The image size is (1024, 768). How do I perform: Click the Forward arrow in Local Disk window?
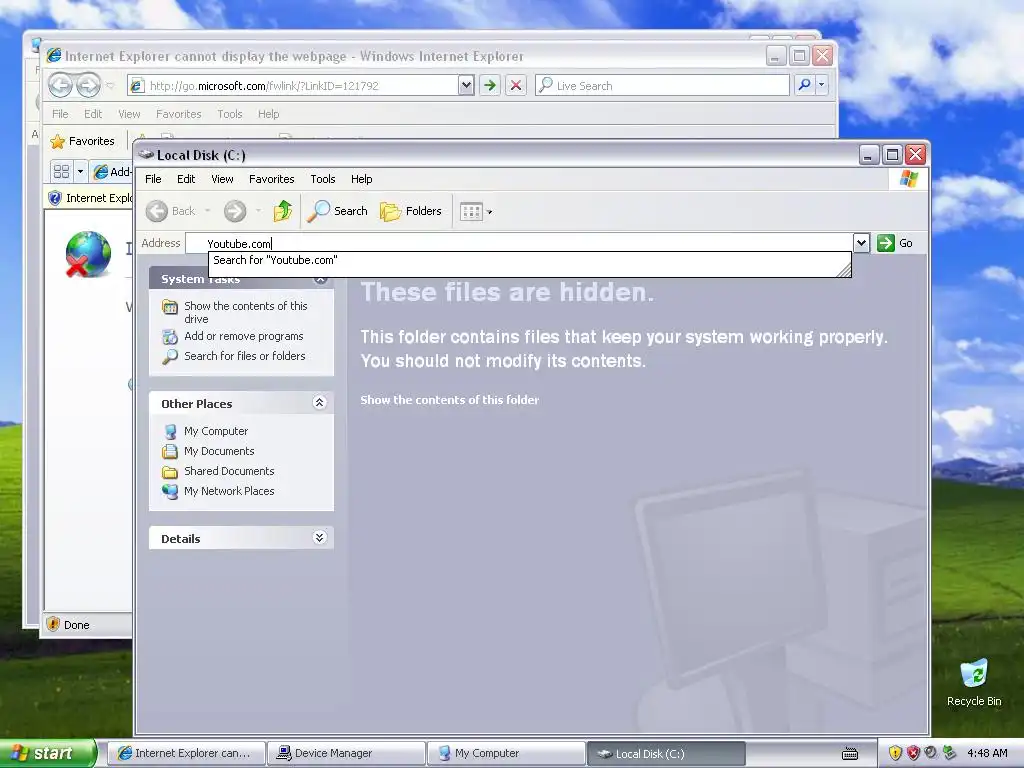[235, 211]
